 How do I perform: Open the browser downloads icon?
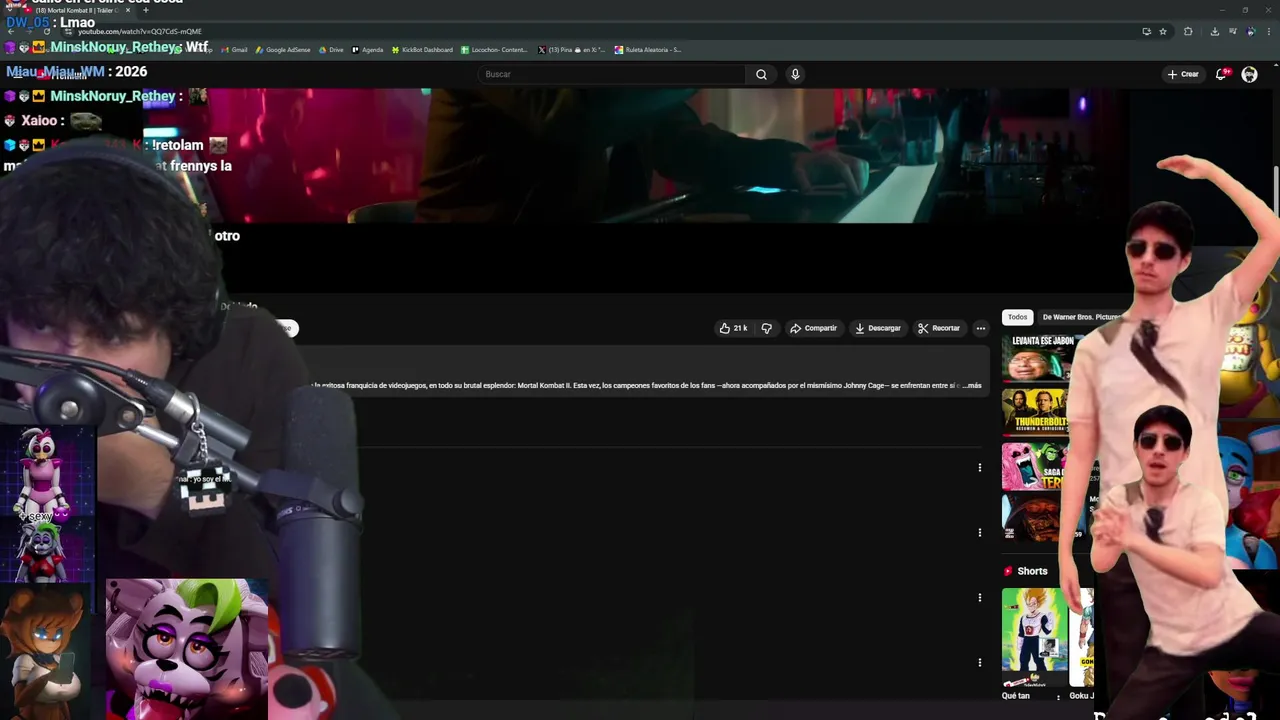point(1214,31)
